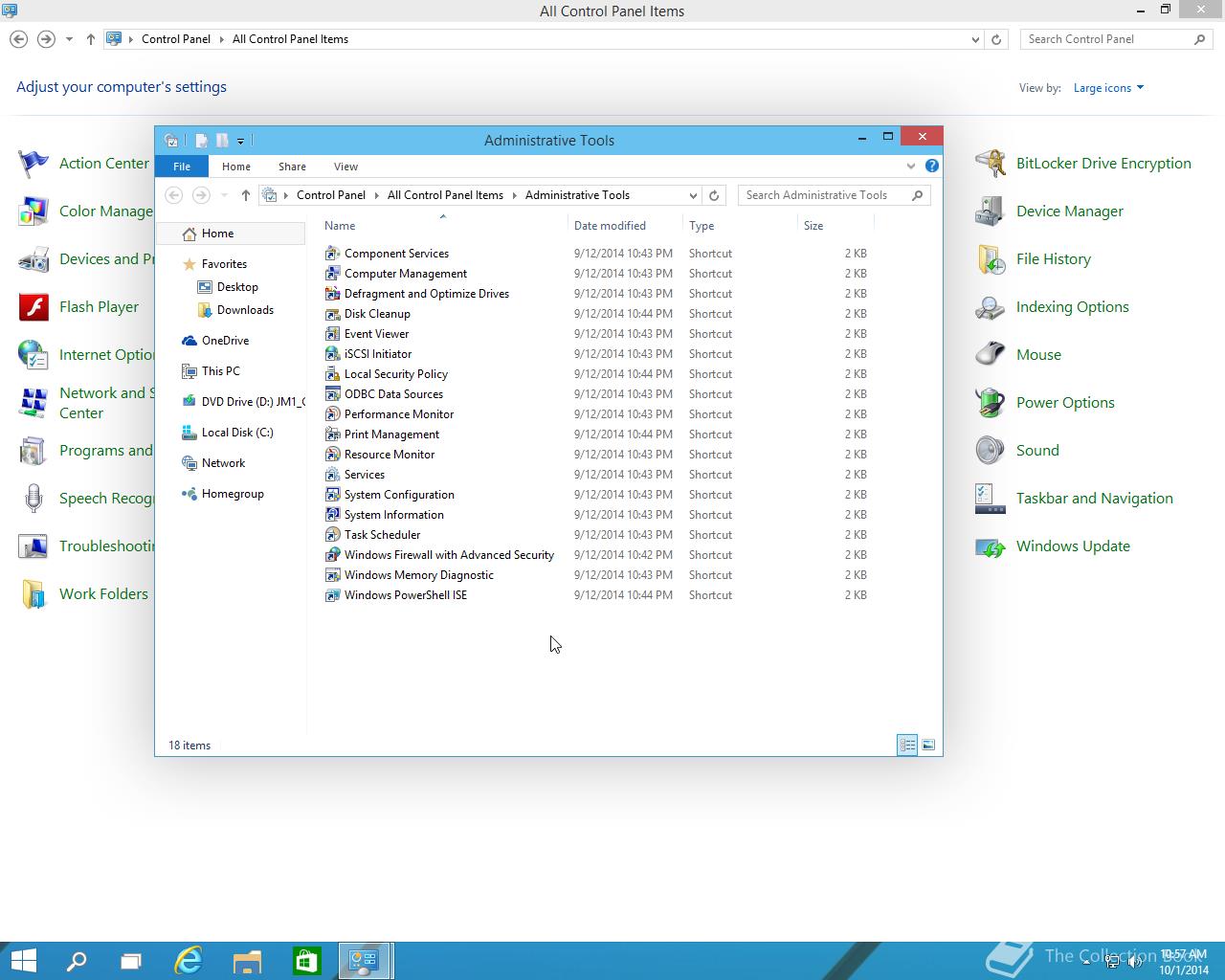Open Quick Access Toolbar customize dropdown
This screenshot has height=980, width=1225.
point(240,141)
